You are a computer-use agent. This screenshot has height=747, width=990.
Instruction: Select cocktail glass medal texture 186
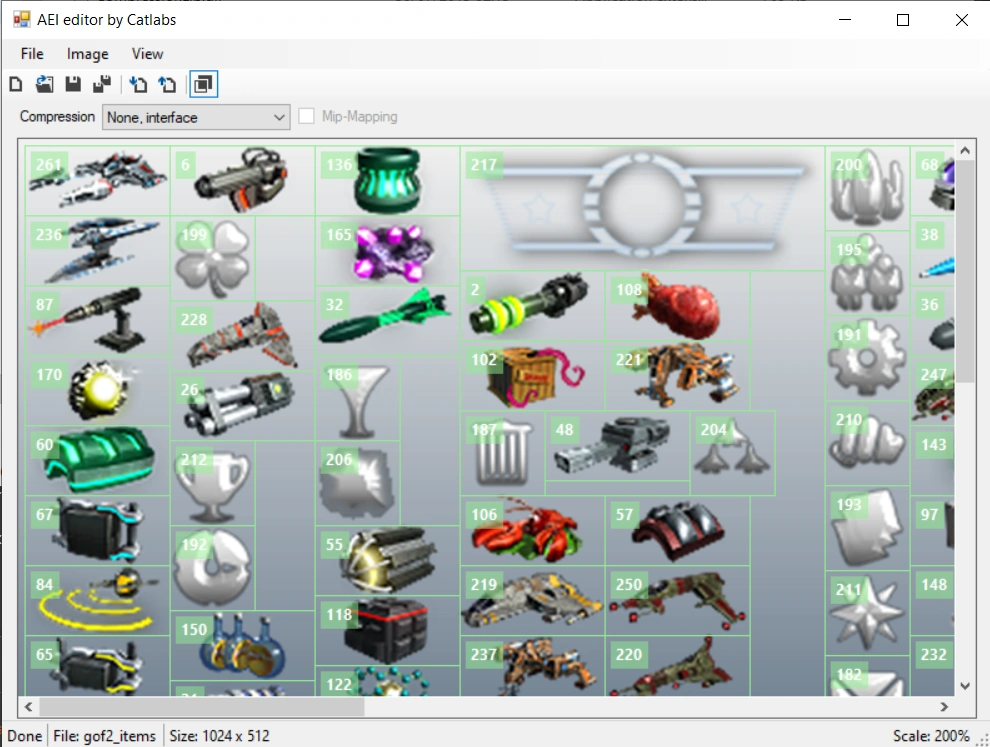(x=358, y=399)
